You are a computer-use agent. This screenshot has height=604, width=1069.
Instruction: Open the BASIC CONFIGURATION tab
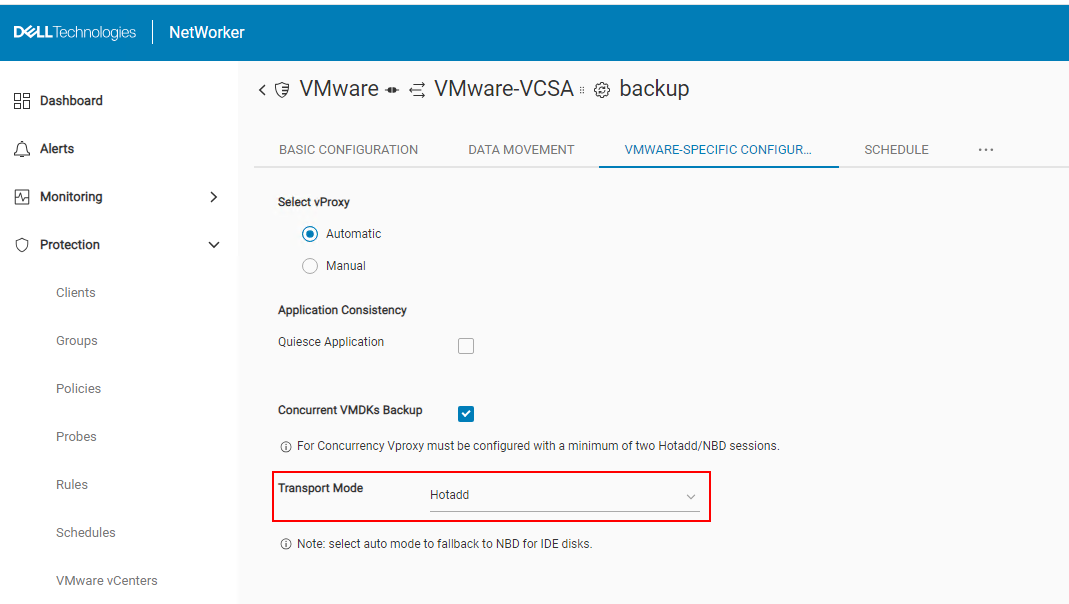point(348,149)
